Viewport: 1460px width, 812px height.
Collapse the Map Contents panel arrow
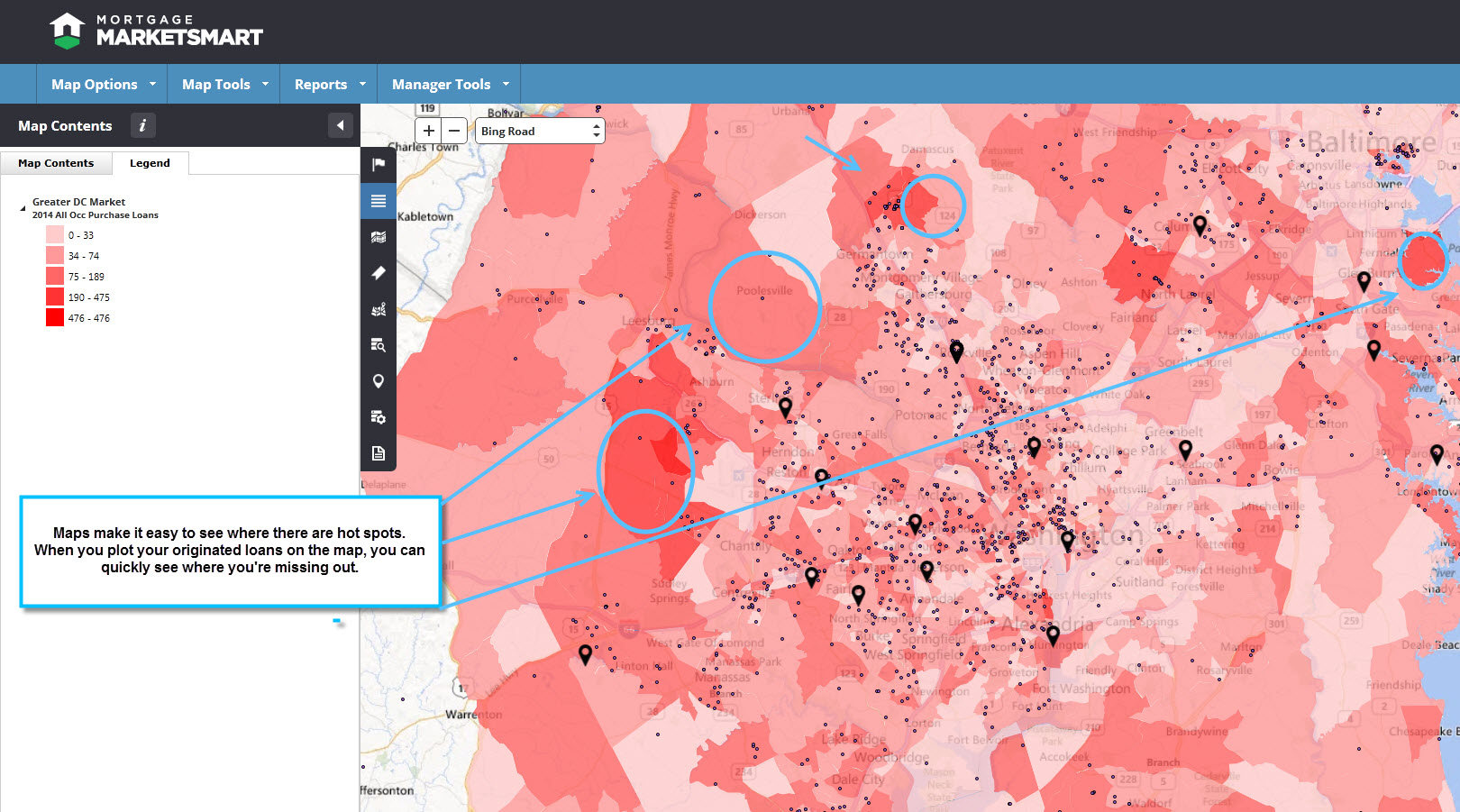click(340, 125)
